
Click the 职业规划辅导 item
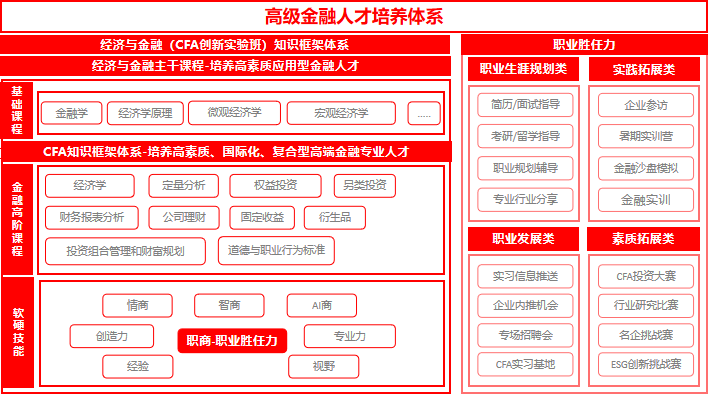(525, 168)
